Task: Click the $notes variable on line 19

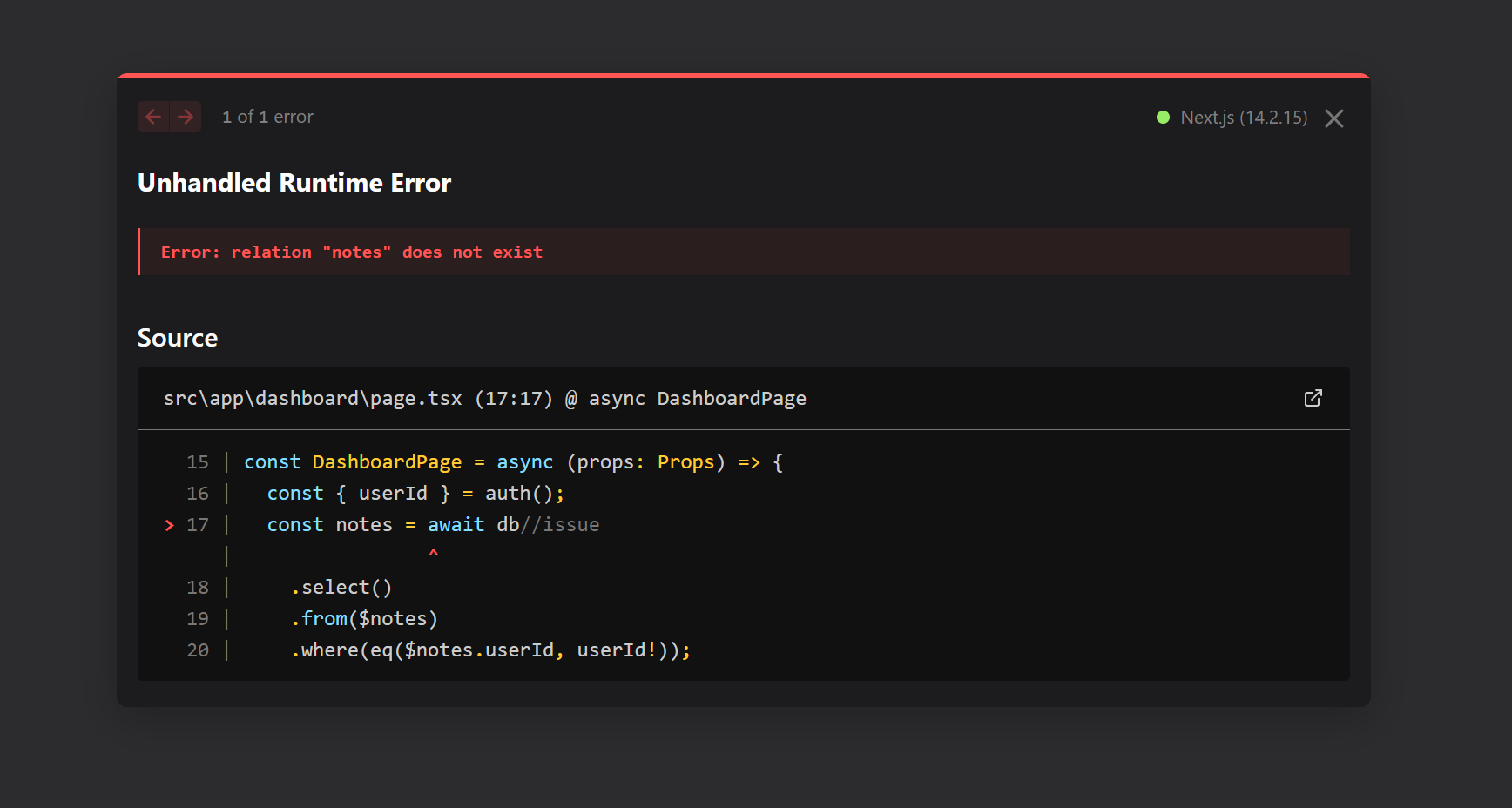Action: (x=391, y=618)
